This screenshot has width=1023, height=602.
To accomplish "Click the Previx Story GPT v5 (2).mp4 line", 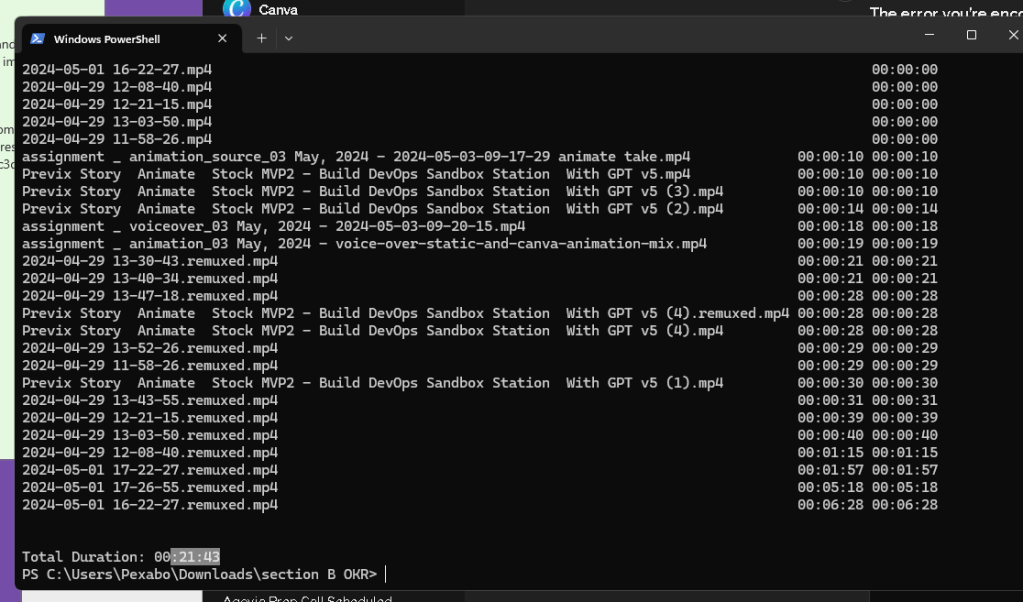I will [x=373, y=209].
